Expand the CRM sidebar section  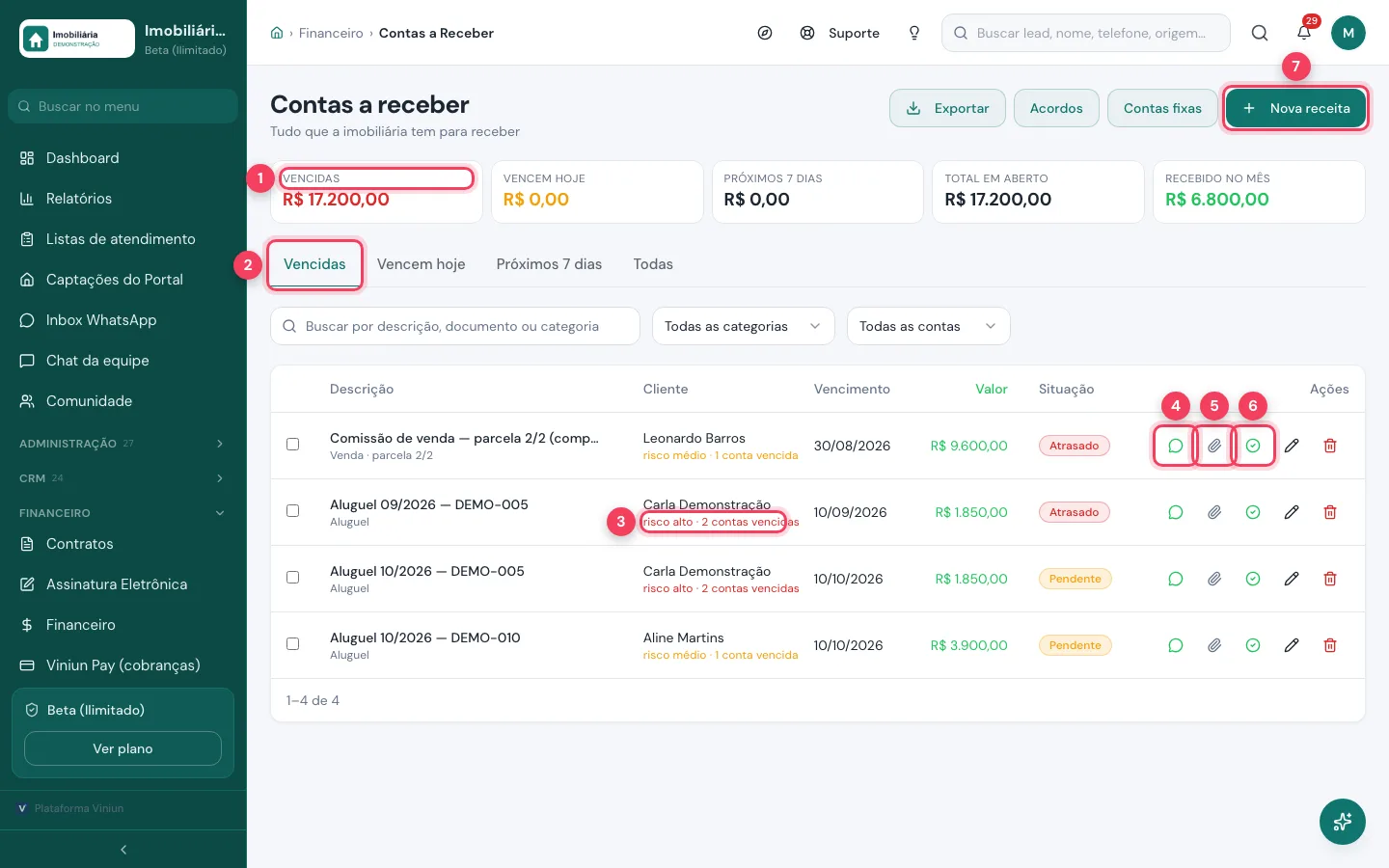click(x=123, y=478)
